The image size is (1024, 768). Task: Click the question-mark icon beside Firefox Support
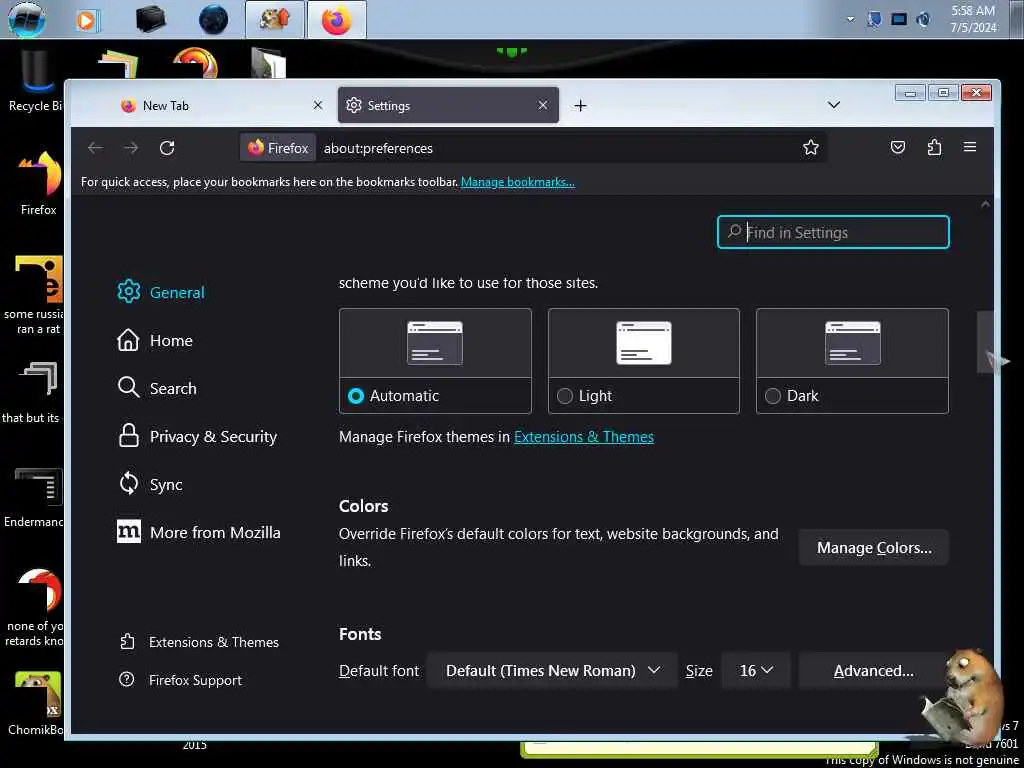(x=127, y=680)
